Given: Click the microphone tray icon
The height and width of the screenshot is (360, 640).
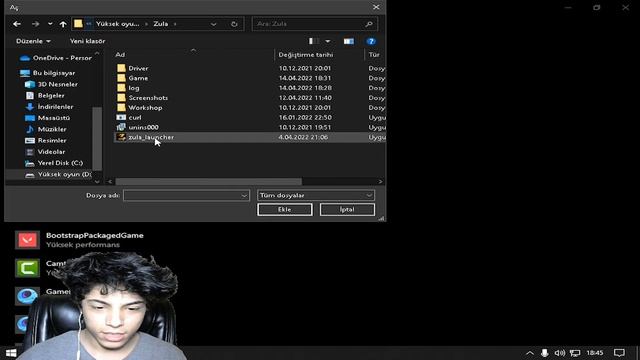Looking at the screenshot, I should [544, 353].
